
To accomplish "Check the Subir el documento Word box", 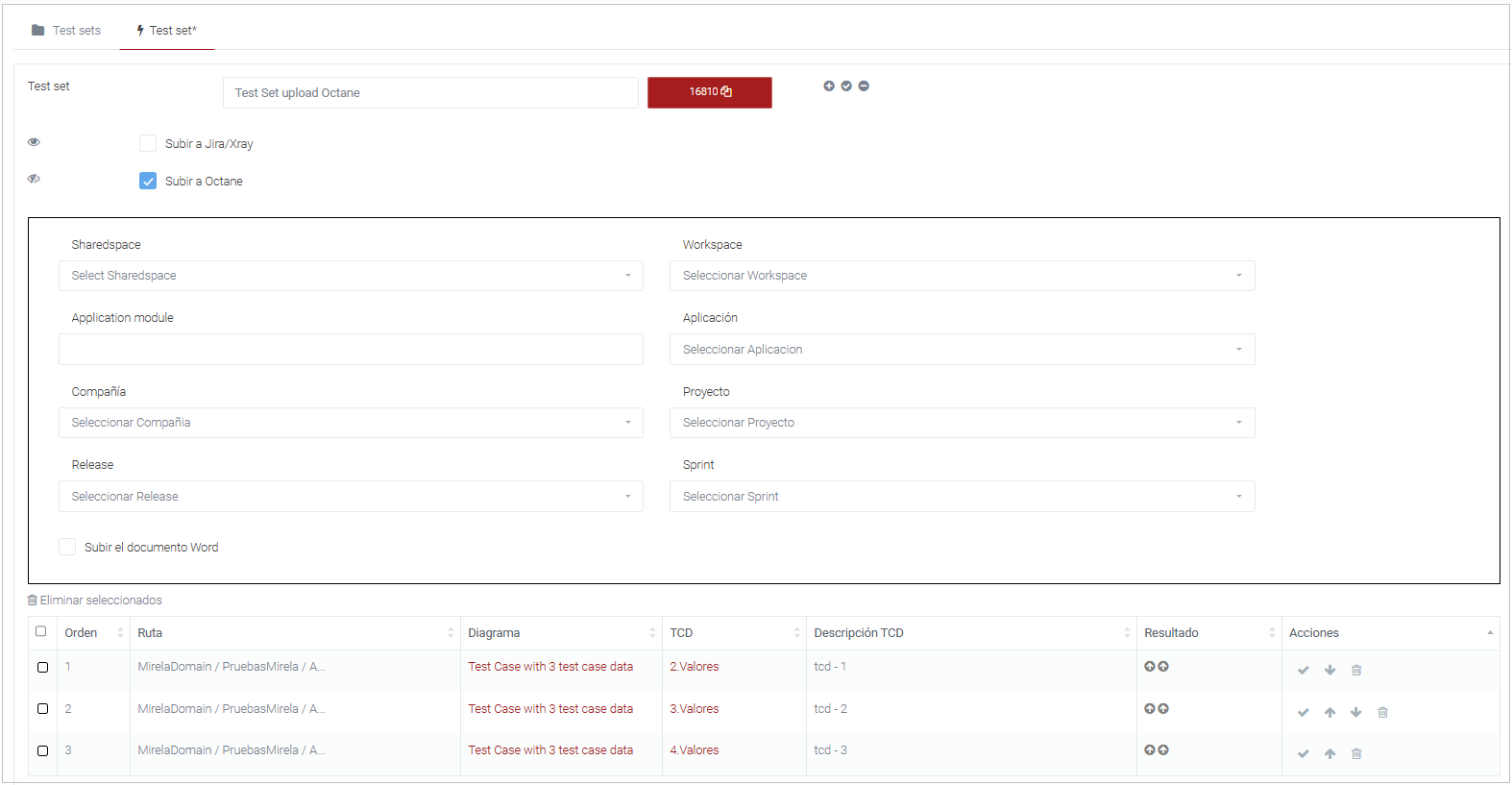I will pos(67,547).
